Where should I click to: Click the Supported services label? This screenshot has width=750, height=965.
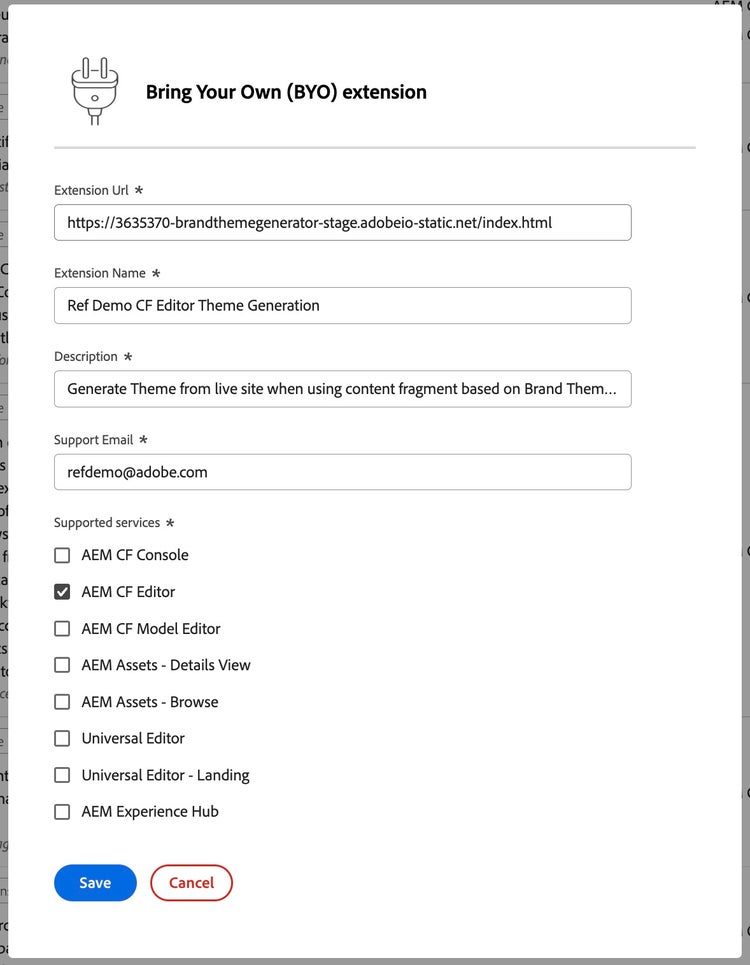(107, 523)
